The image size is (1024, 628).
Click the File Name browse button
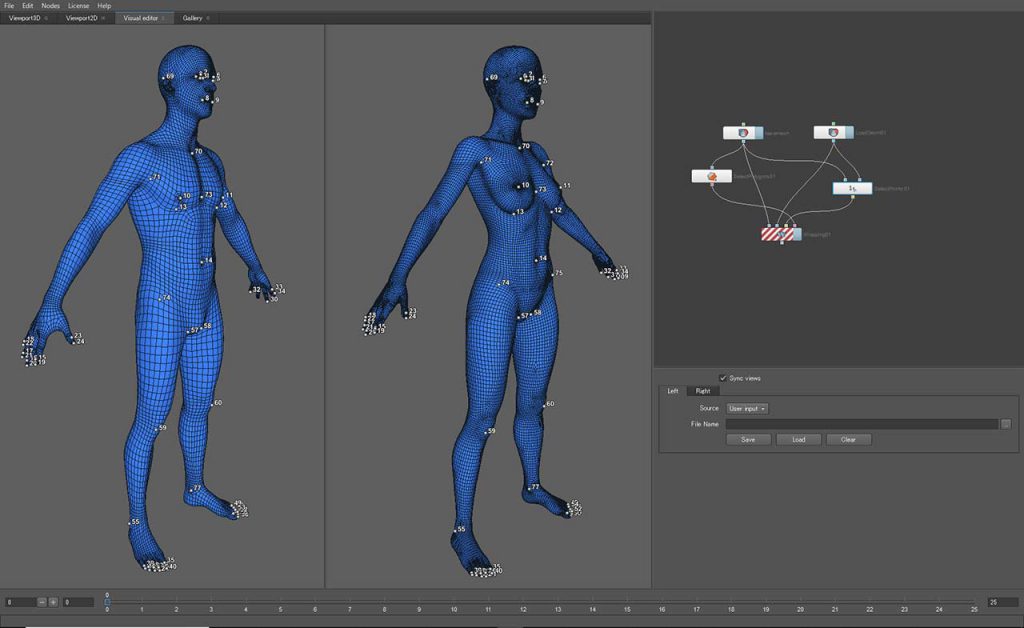coord(1005,424)
